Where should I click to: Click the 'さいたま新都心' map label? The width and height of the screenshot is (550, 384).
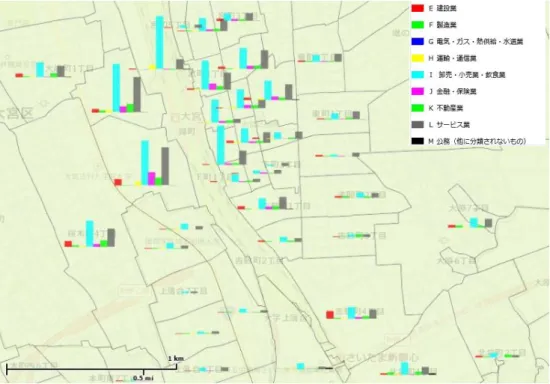pyautogui.click(x=377, y=357)
